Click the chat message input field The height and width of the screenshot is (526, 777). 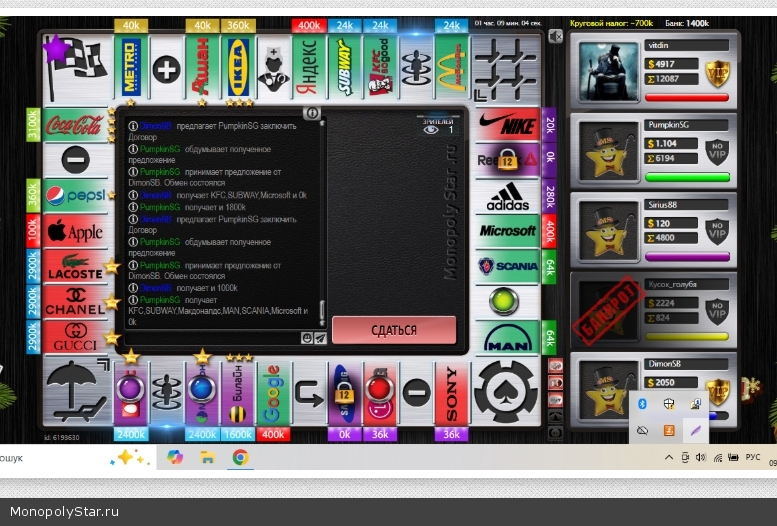[x=213, y=338]
